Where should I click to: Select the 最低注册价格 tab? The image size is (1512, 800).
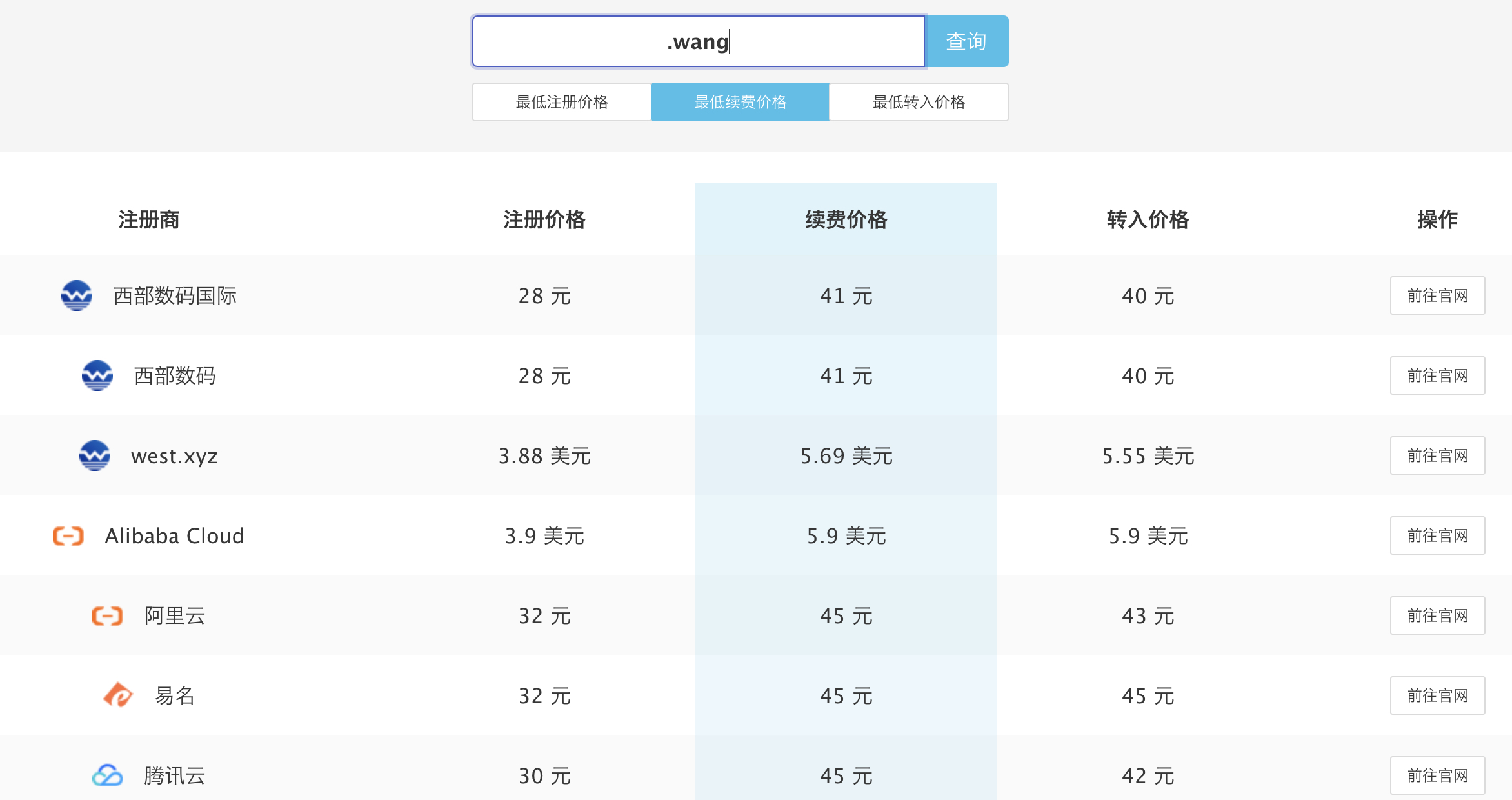[x=562, y=102]
